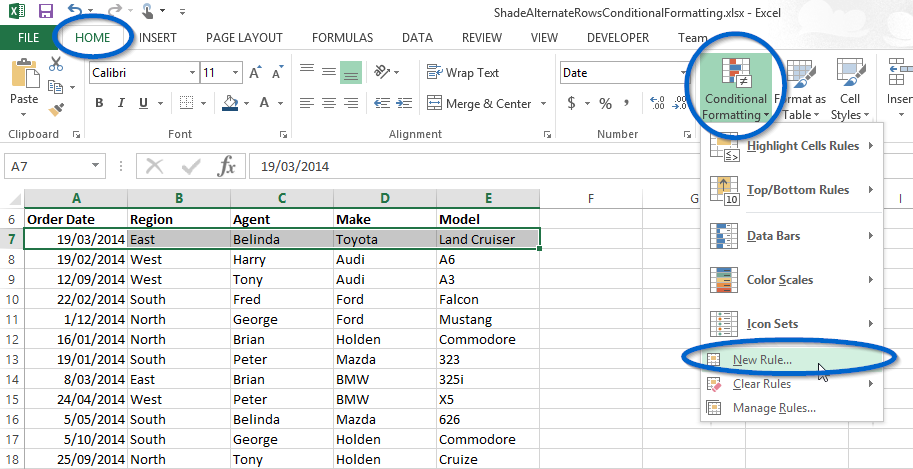Click the Touch/Mouse mode hand icon

(x=147, y=10)
